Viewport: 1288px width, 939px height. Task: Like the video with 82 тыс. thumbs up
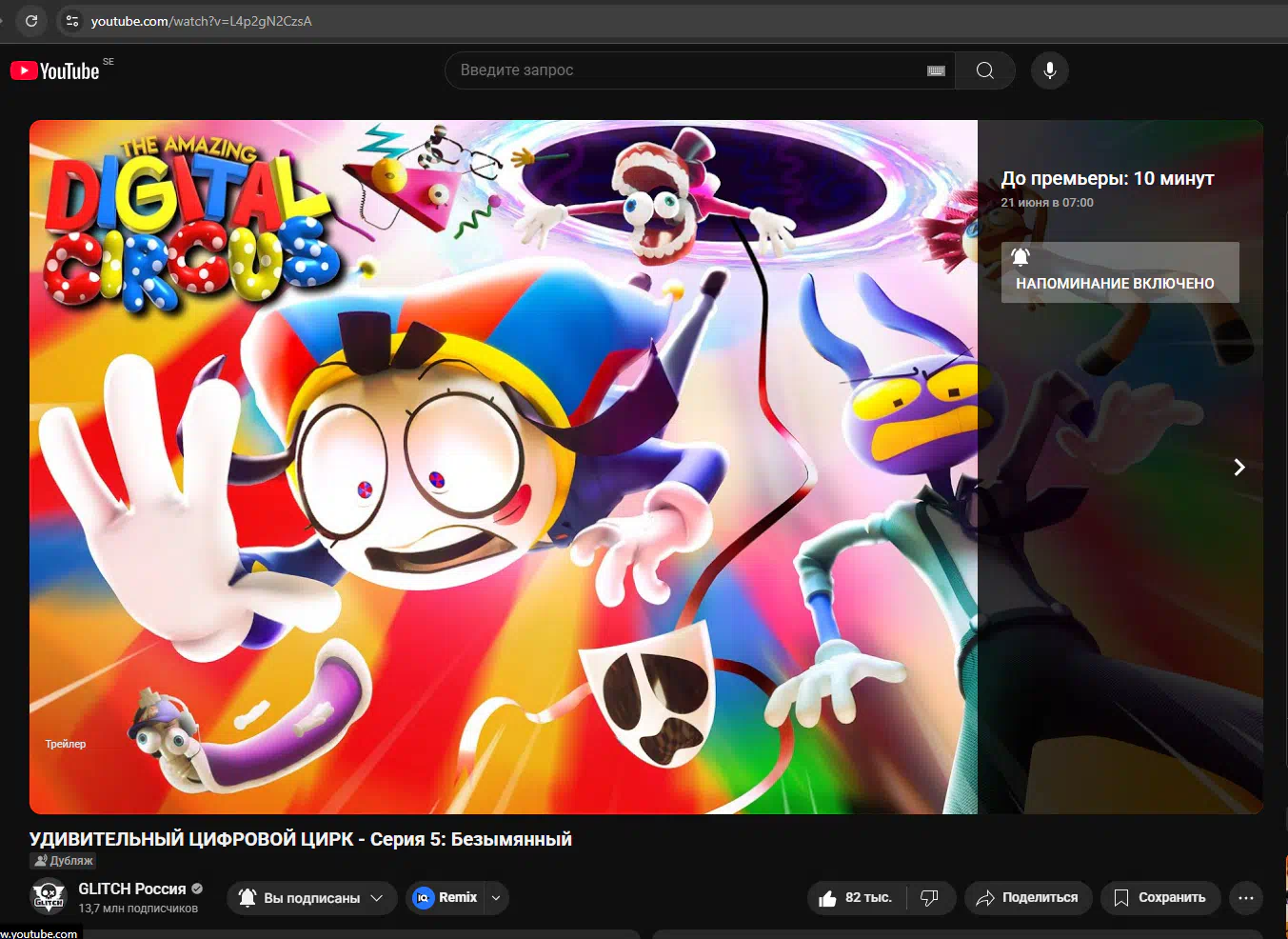(x=856, y=898)
